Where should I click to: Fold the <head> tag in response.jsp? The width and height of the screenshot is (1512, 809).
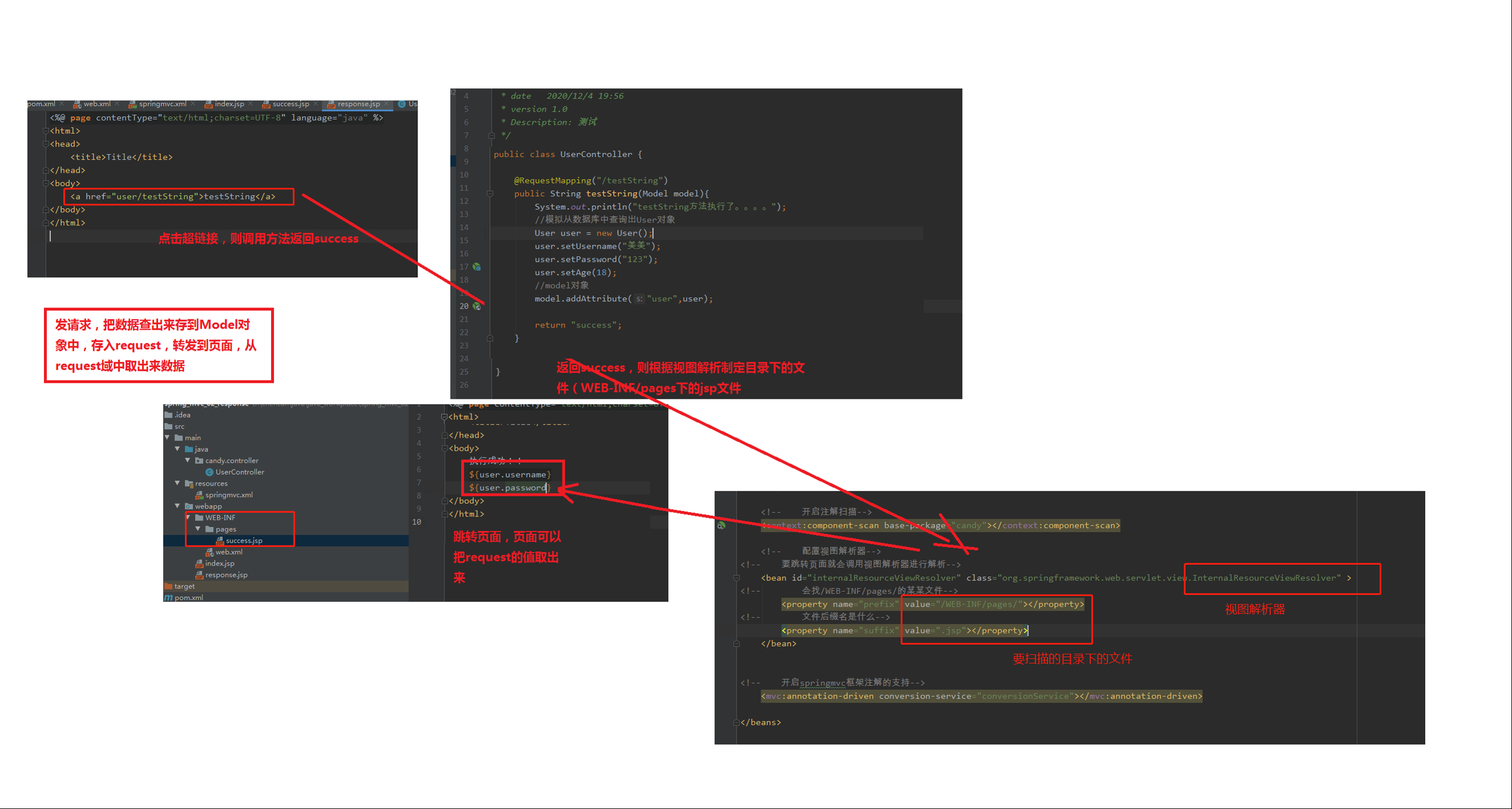[x=45, y=144]
